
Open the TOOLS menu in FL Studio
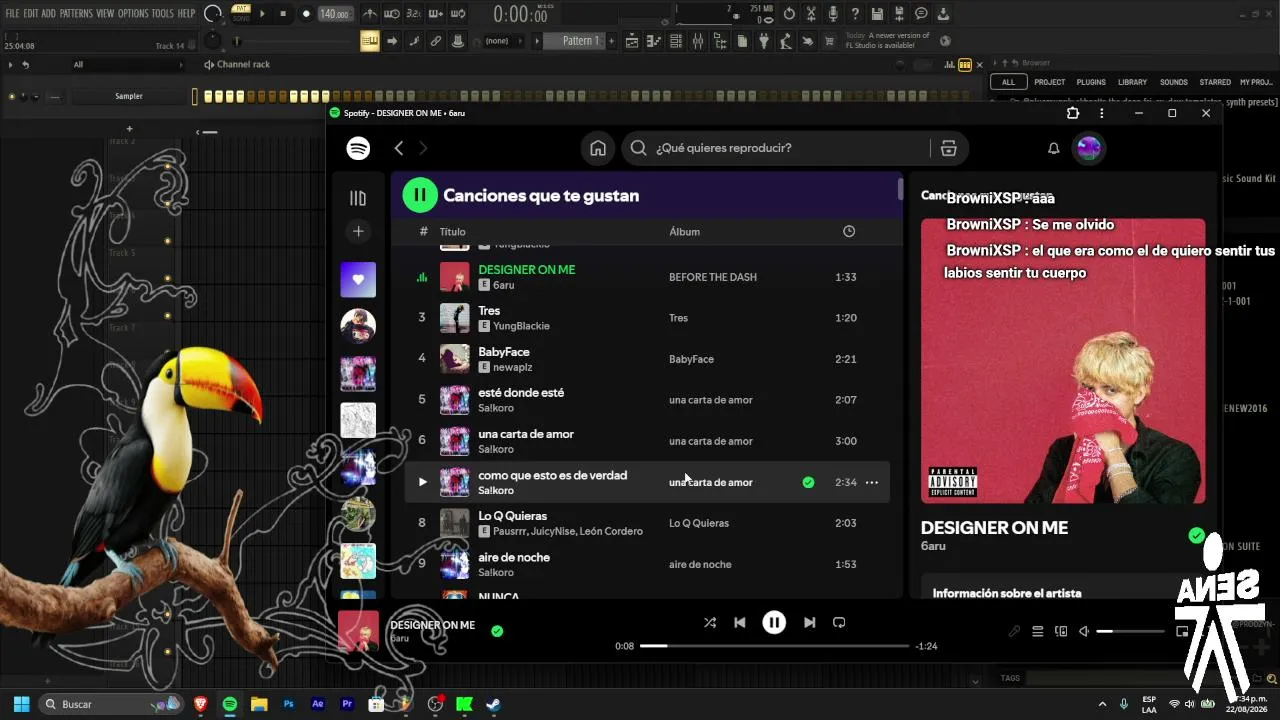163,14
